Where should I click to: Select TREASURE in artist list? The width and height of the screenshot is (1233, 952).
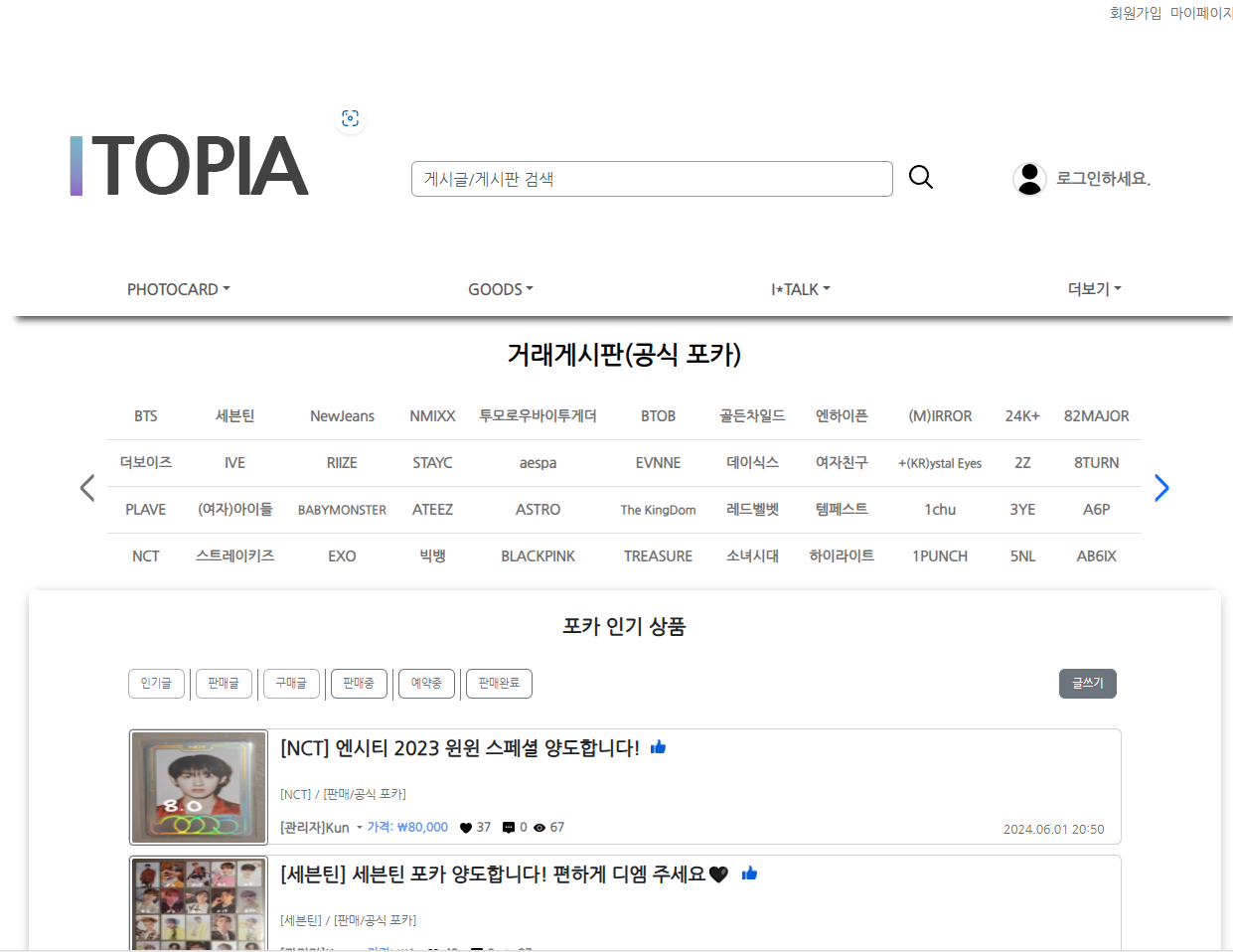click(x=658, y=556)
